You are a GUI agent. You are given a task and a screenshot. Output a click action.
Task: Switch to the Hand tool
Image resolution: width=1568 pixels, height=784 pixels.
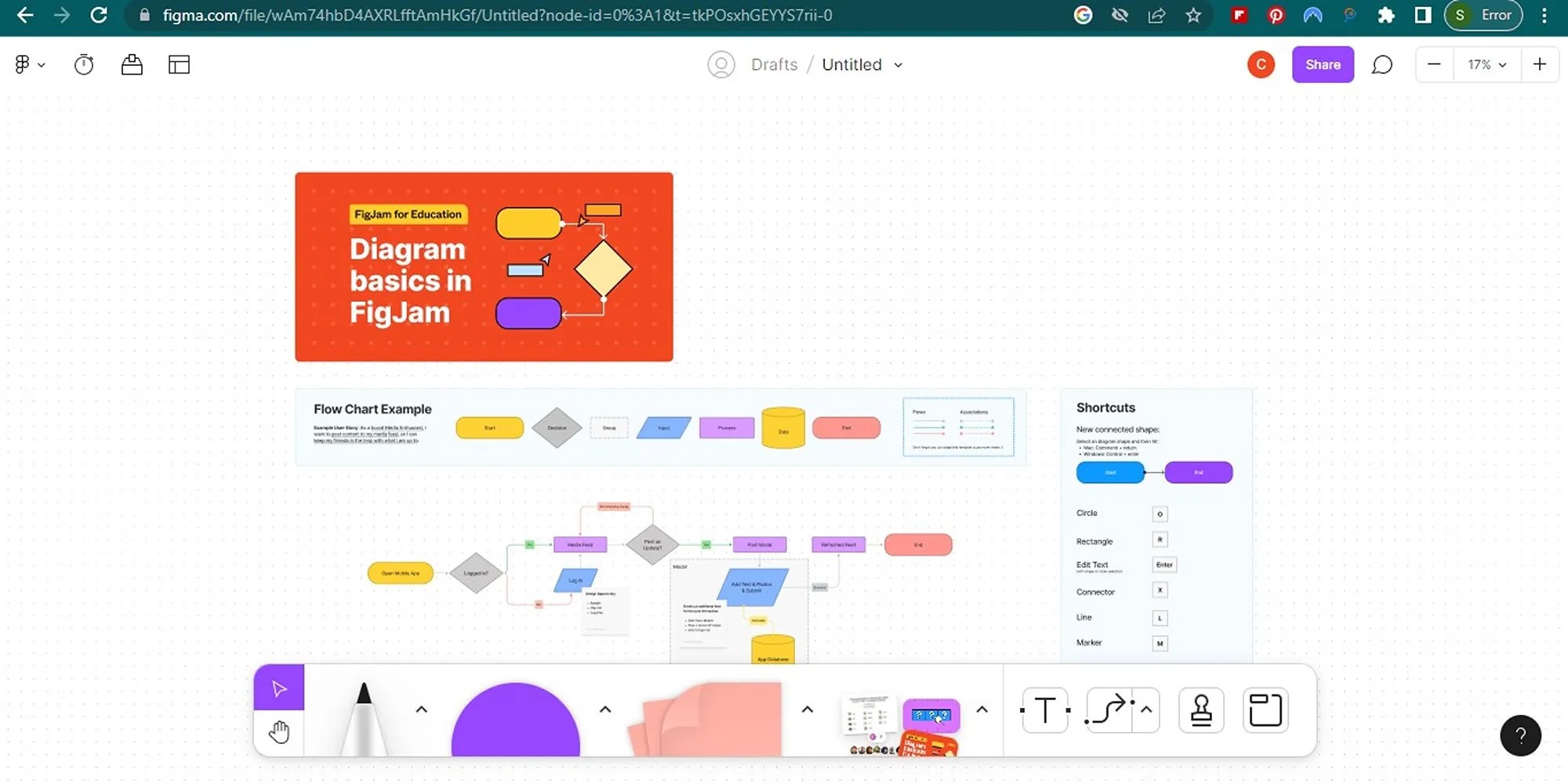click(x=279, y=731)
